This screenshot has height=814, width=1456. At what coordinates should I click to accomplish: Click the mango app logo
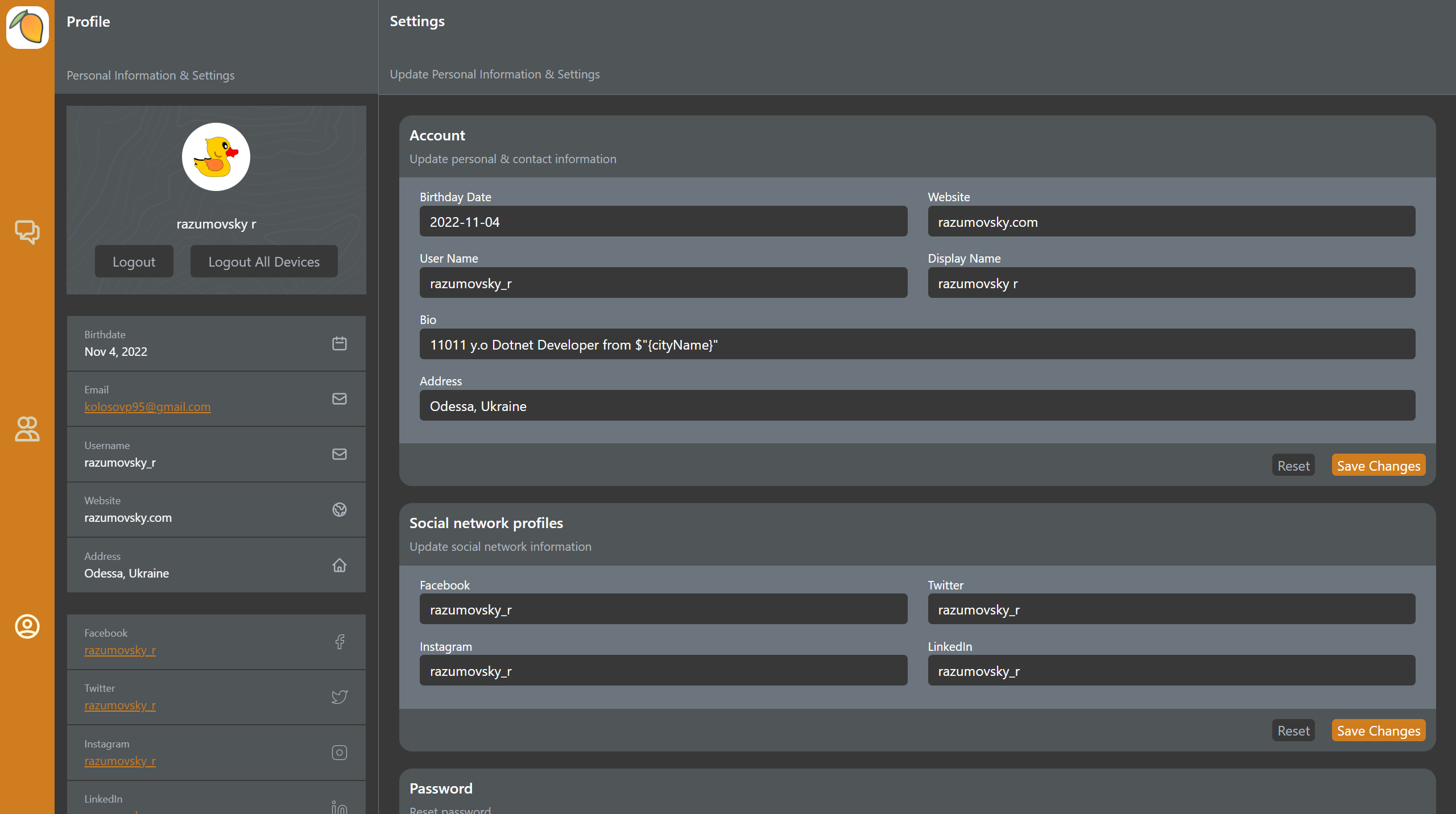click(x=27, y=27)
